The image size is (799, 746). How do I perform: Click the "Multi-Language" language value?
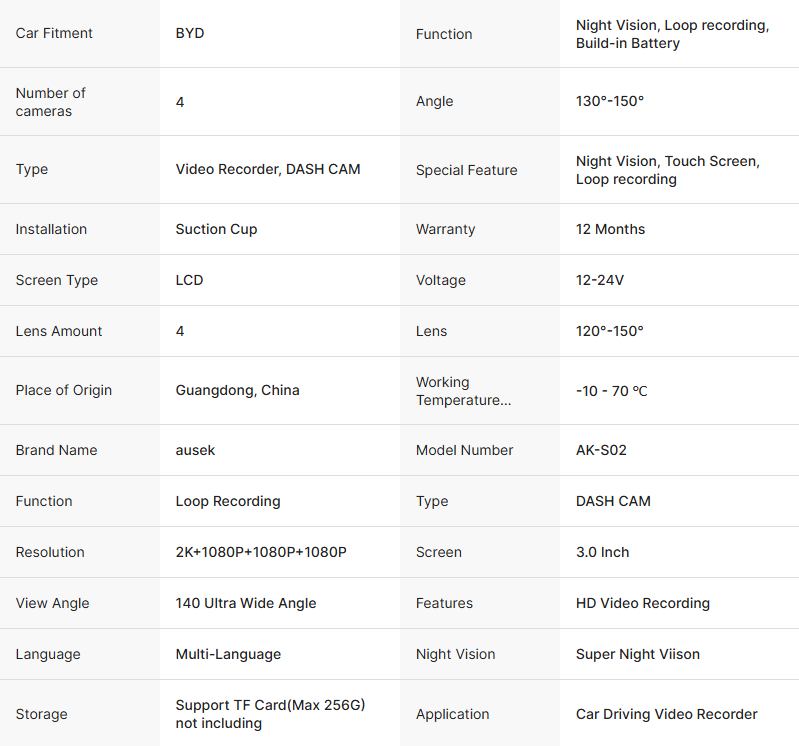pyautogui.click(x=228, y=654)
